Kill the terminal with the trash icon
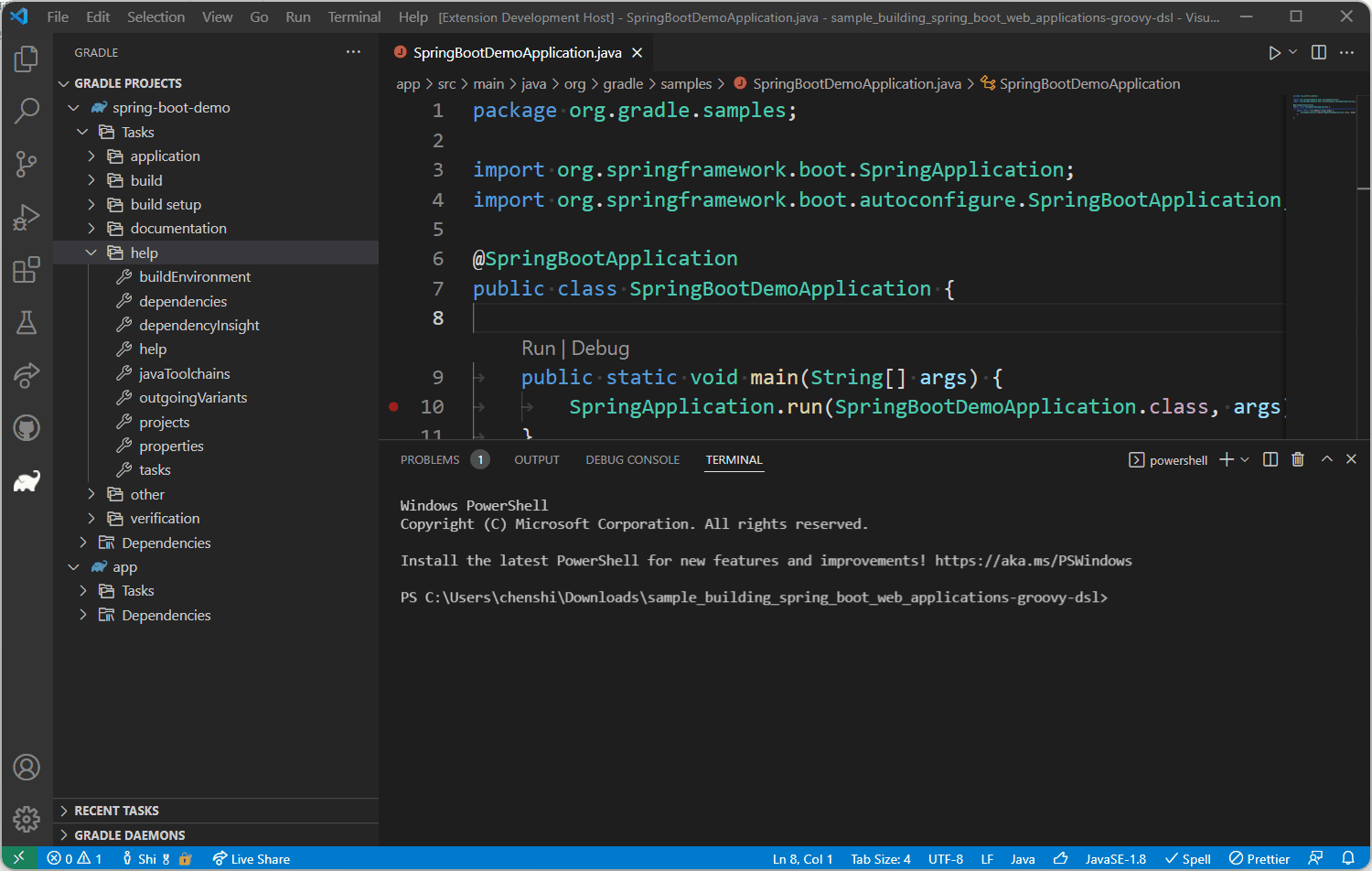 [1298, 459]
